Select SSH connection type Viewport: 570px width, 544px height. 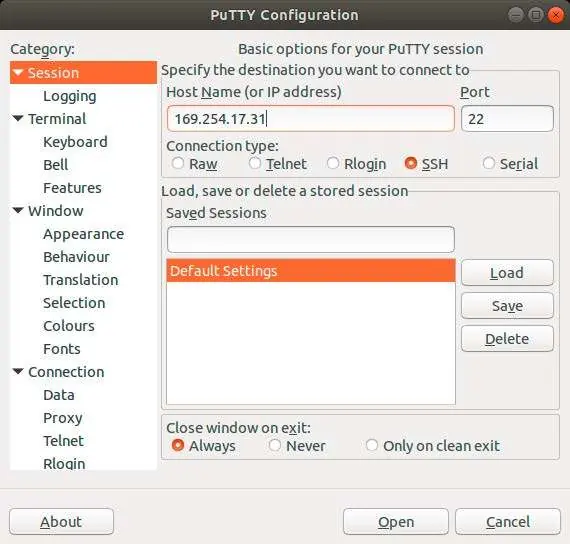coord(411,163)
